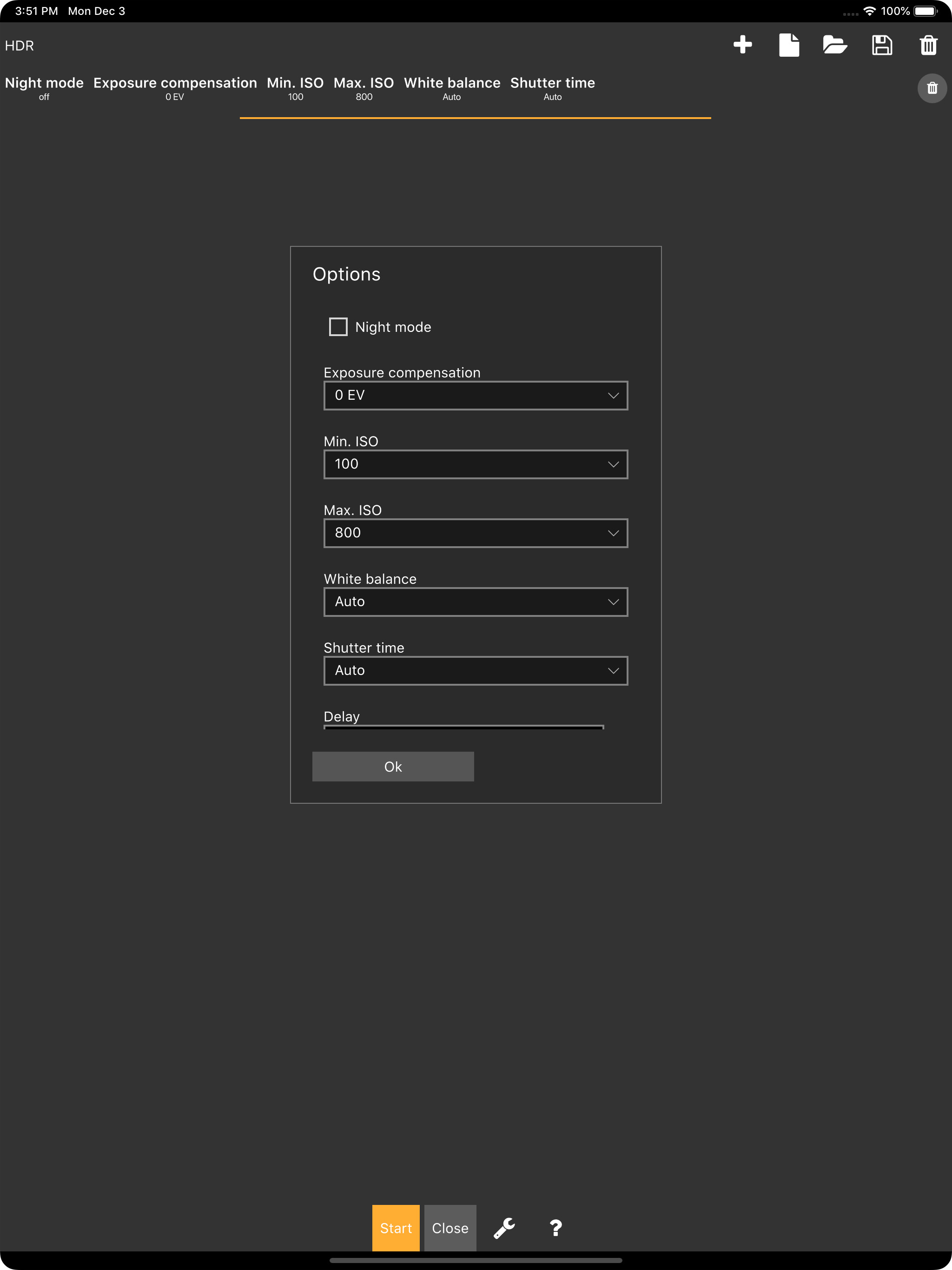952x1270 pixels.
Task: Expand the Min. ISO dropdown
Action: [476, 464]
